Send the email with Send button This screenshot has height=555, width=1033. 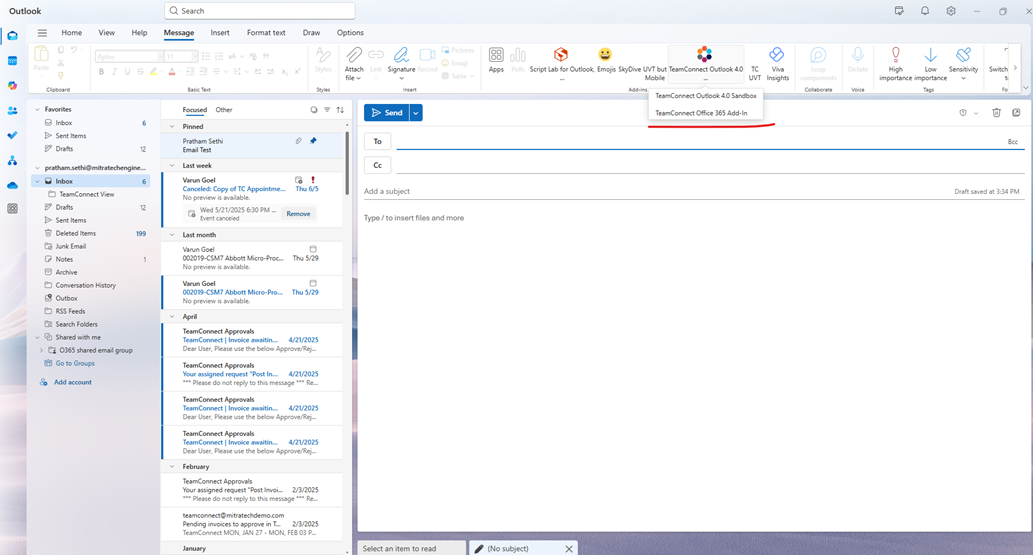pos(387,113)
